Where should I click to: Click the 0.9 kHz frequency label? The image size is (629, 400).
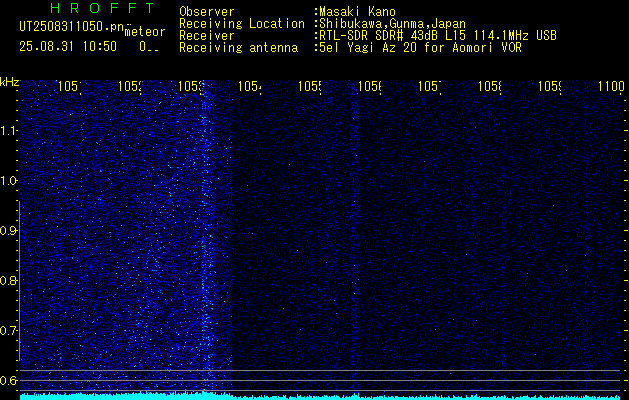[8, 231]
